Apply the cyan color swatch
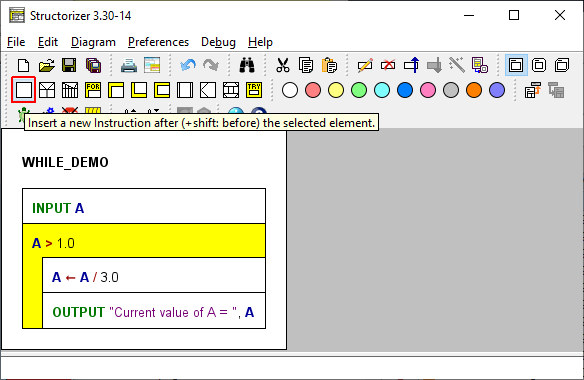 point(382,90)
